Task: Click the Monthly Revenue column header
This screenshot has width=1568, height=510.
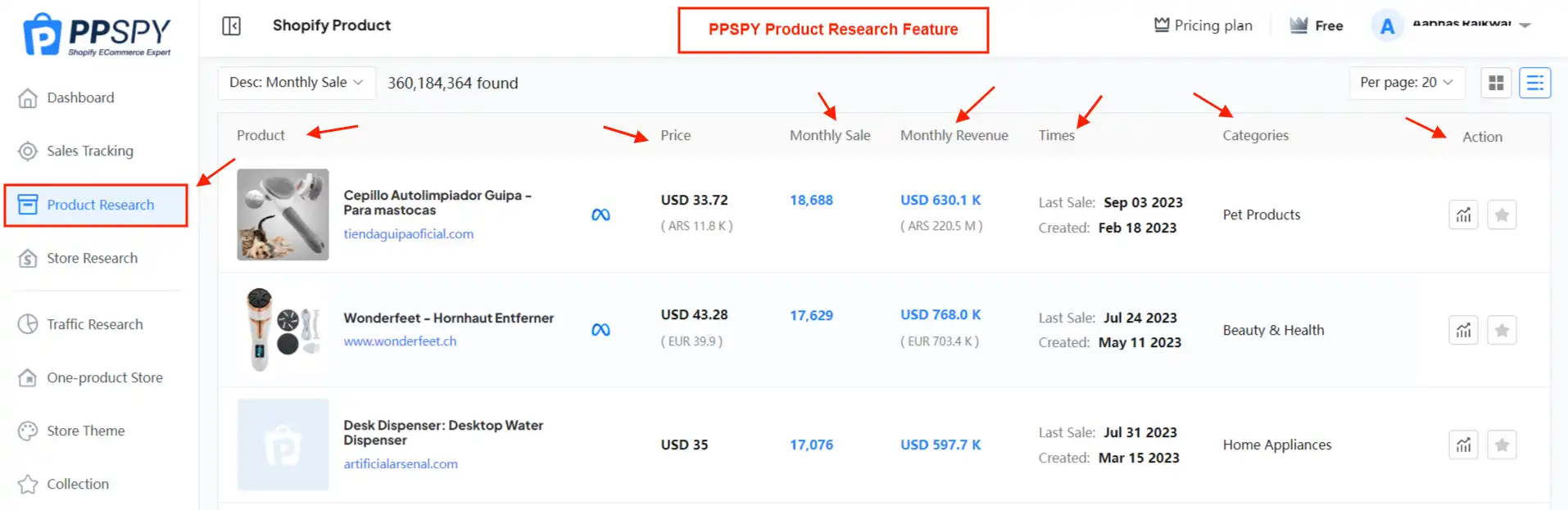Action: pyautogui.click(x=954, y=135)
